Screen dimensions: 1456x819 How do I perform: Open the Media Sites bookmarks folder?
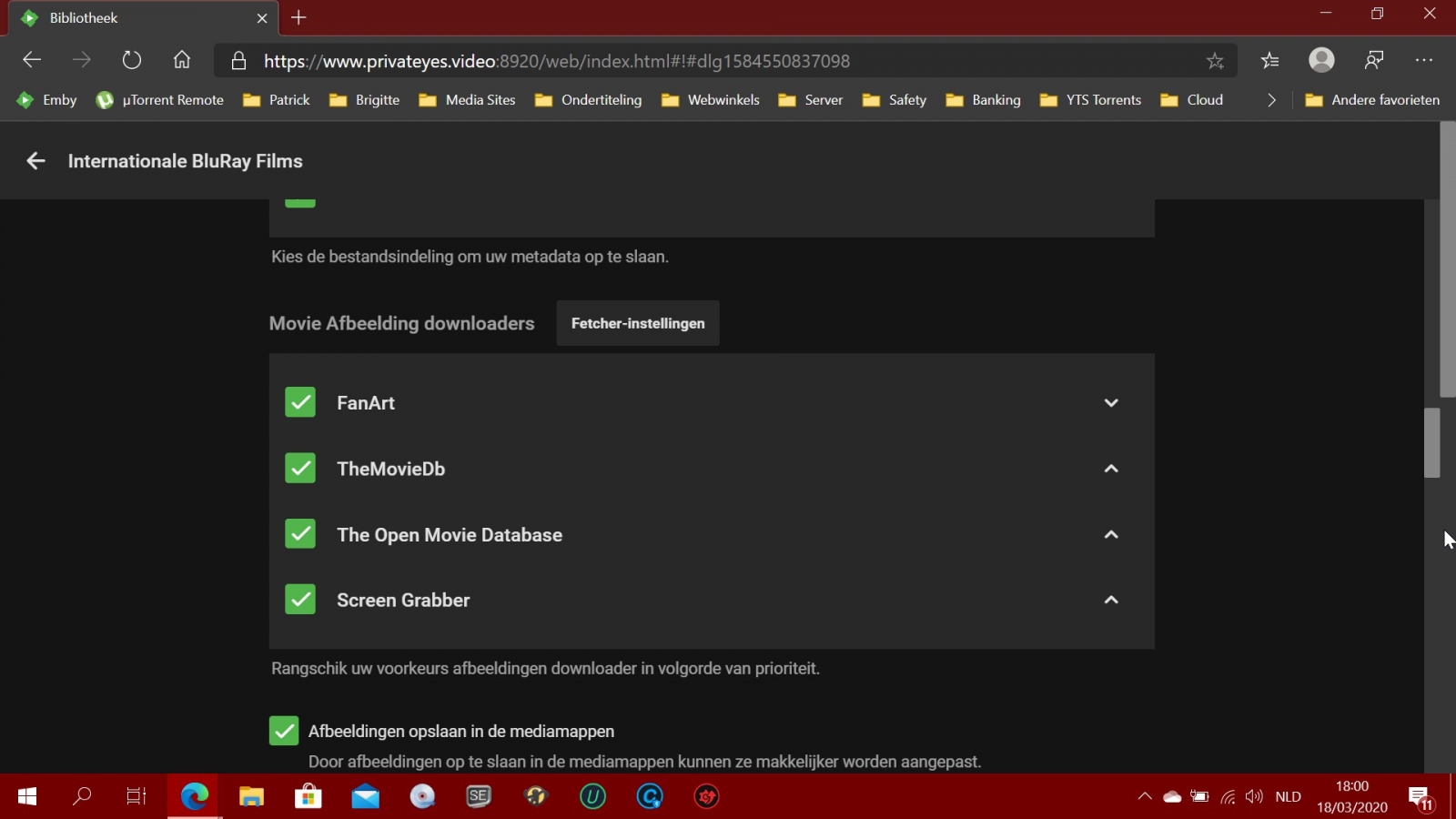(468, 100)
